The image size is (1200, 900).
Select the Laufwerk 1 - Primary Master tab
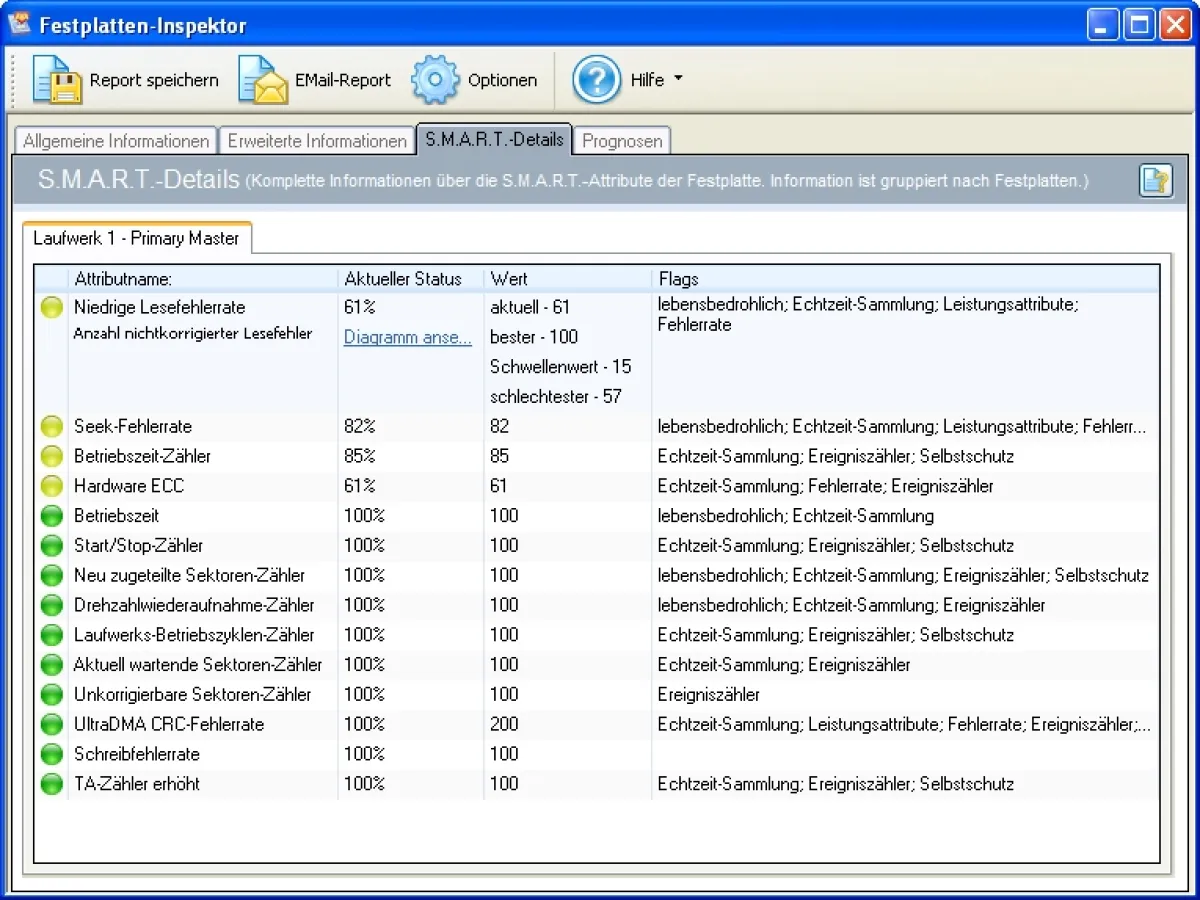point(136,238)
